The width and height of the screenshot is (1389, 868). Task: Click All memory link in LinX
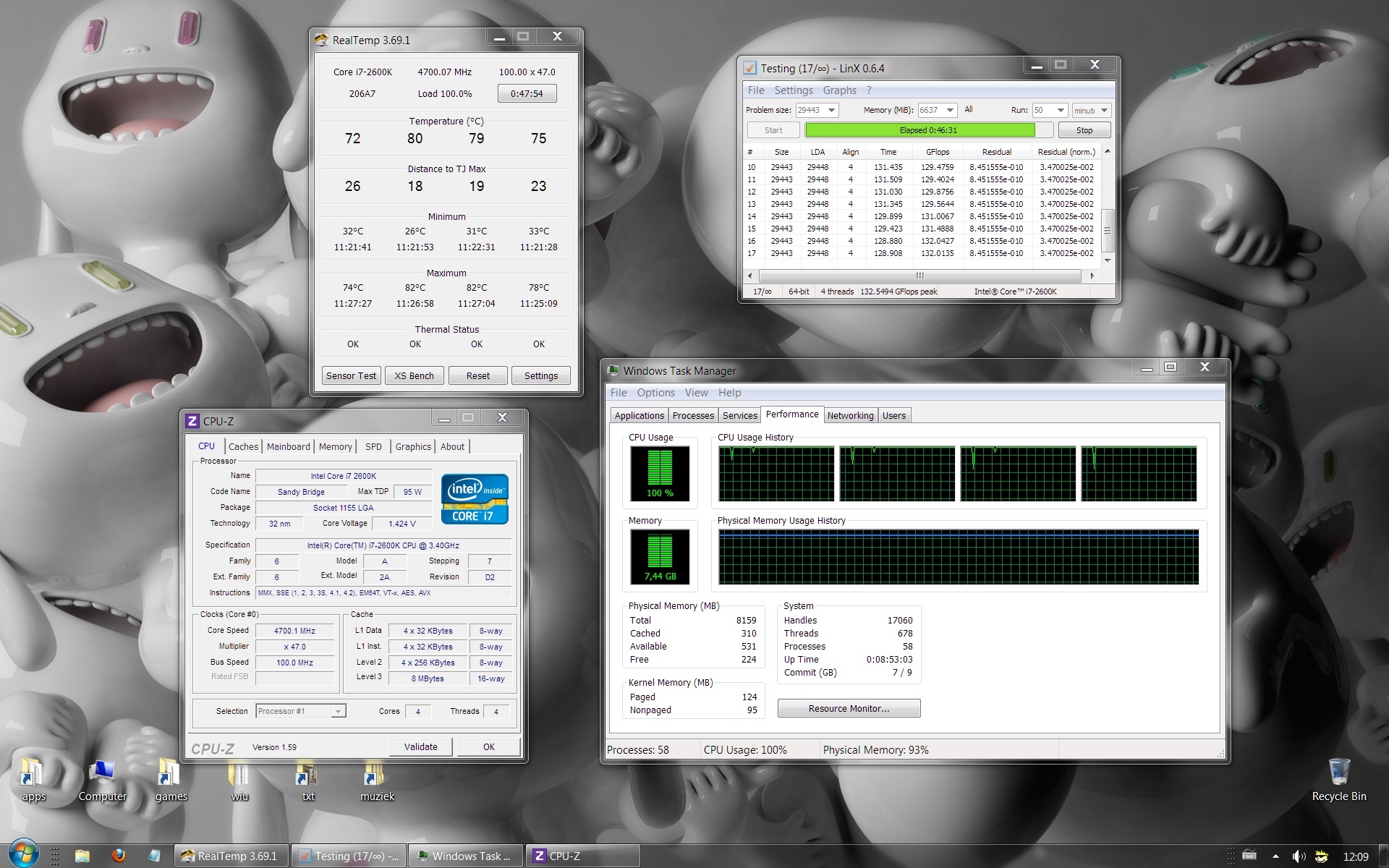[969, 110]
